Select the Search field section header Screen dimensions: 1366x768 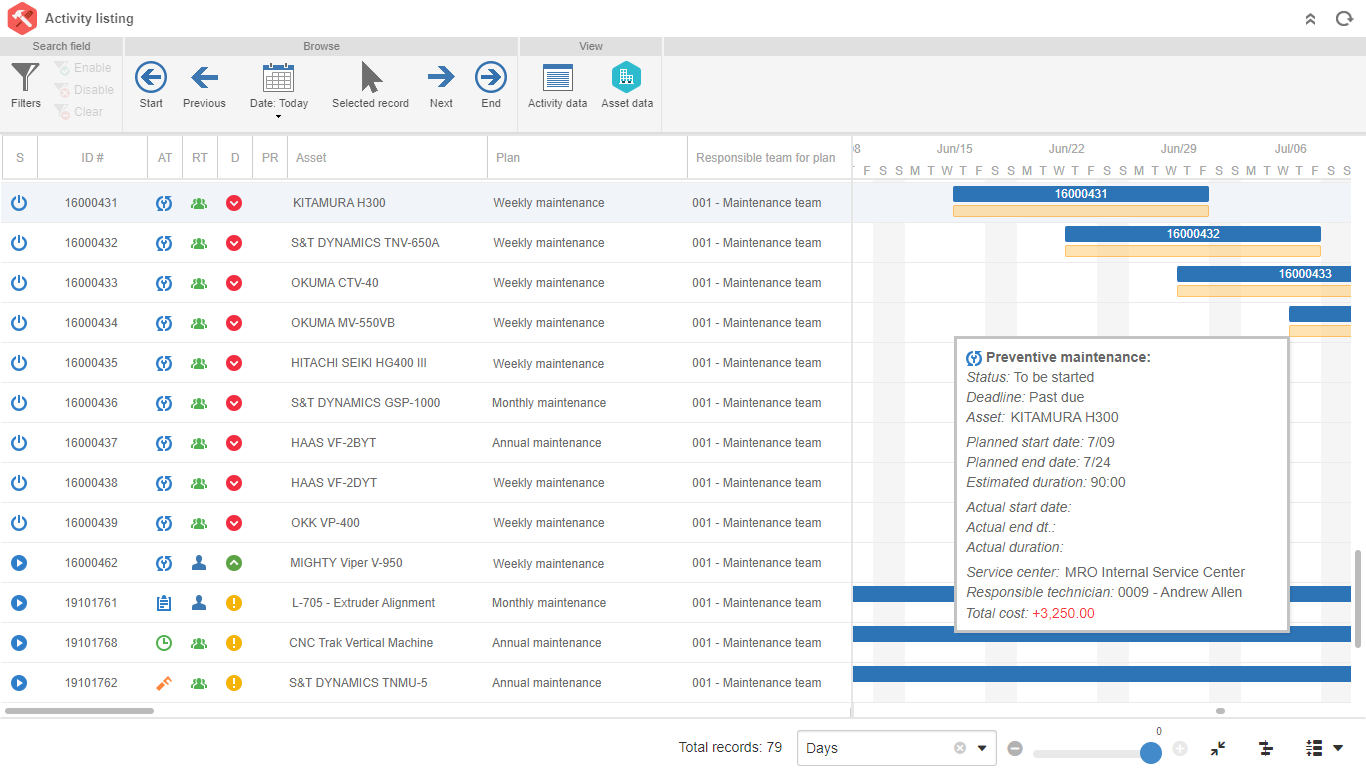(x=61, y=46)
